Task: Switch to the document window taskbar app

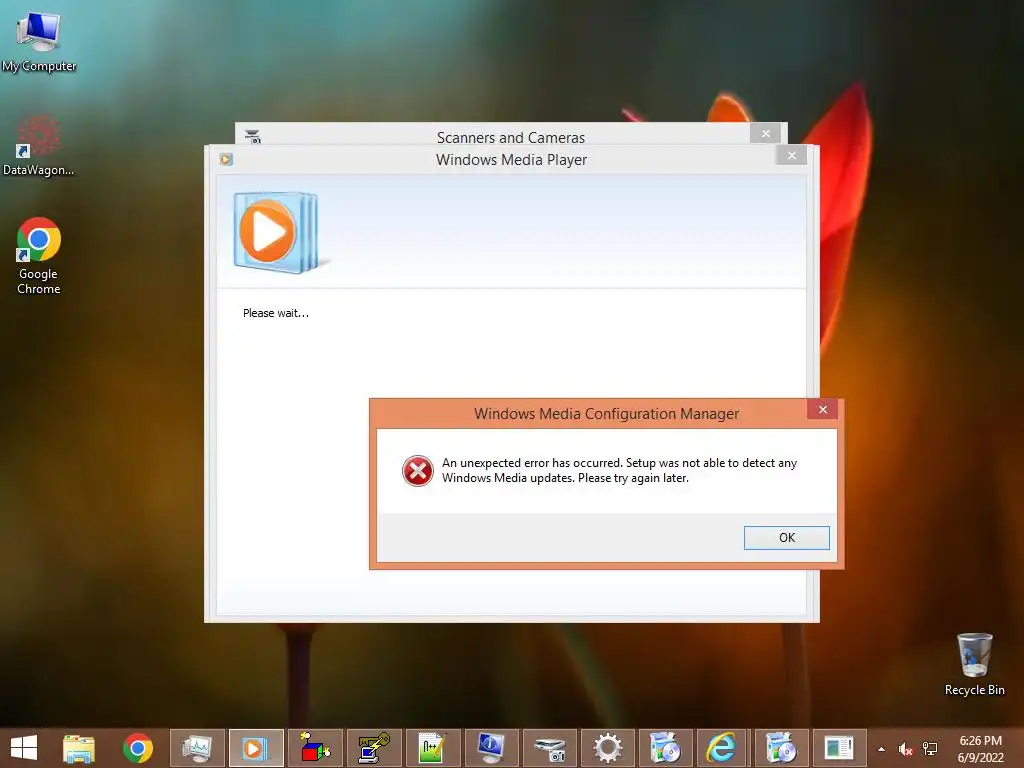Action: pyautogui.click(x=839, y=748)
